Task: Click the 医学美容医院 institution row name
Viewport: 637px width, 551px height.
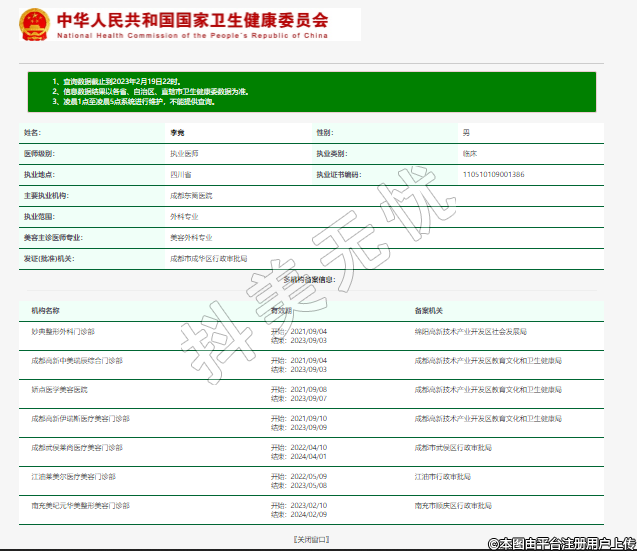Action: 59,390
